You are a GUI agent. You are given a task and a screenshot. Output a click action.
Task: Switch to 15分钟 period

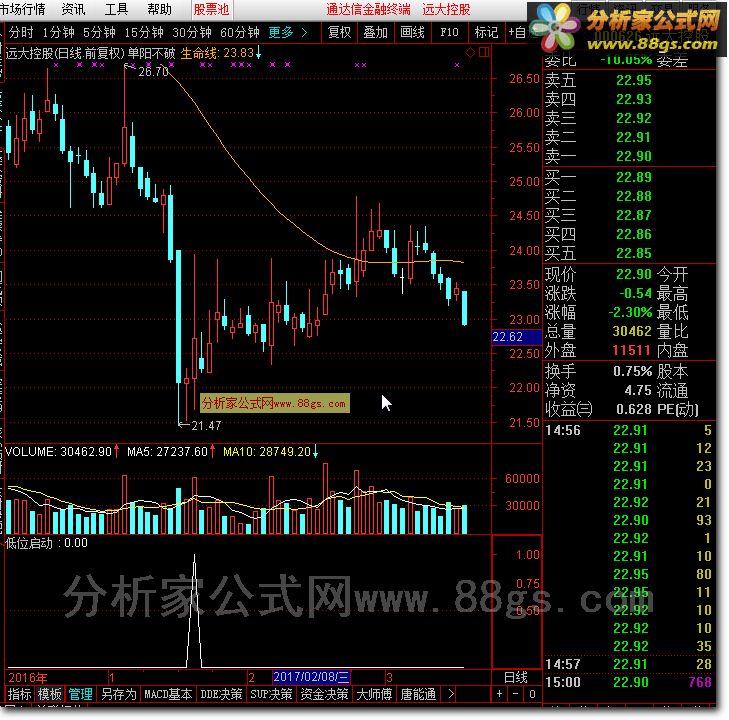click(144, 33)
